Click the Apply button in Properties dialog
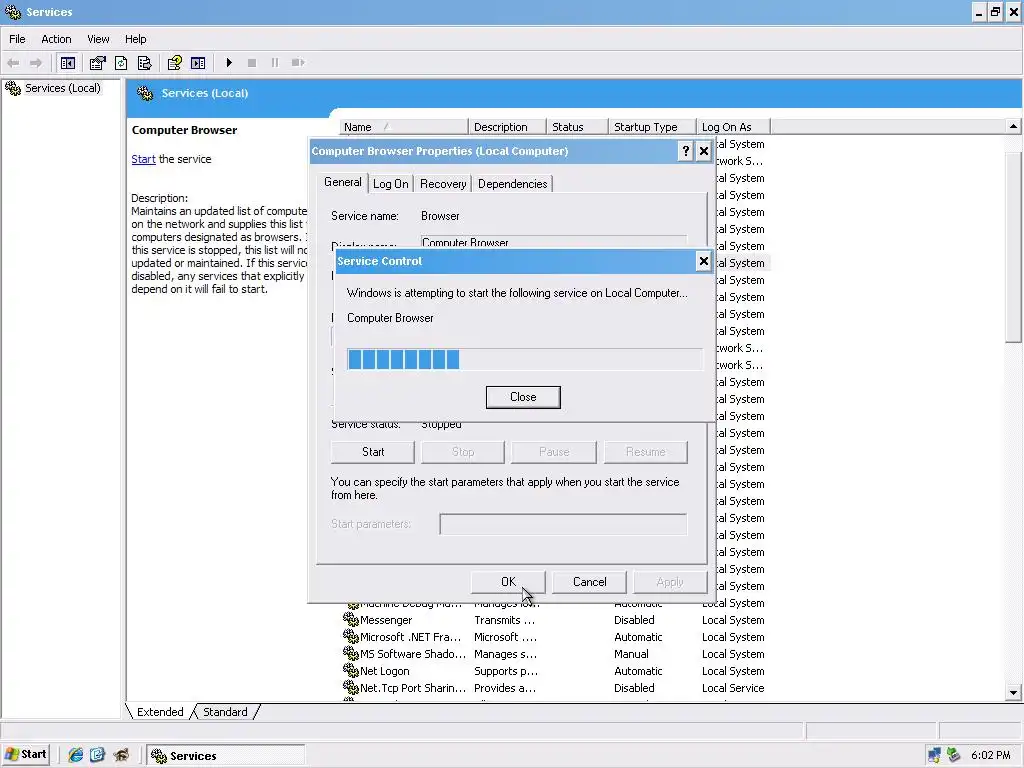1024x768 pixels. (669, 582)
